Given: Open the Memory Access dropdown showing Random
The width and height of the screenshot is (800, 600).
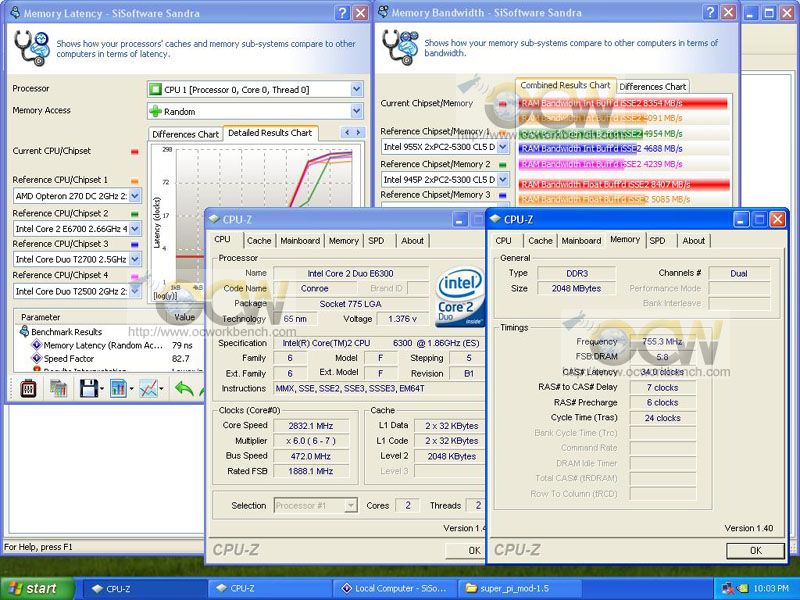Looking at the screenshot, I should pos(356,111).
